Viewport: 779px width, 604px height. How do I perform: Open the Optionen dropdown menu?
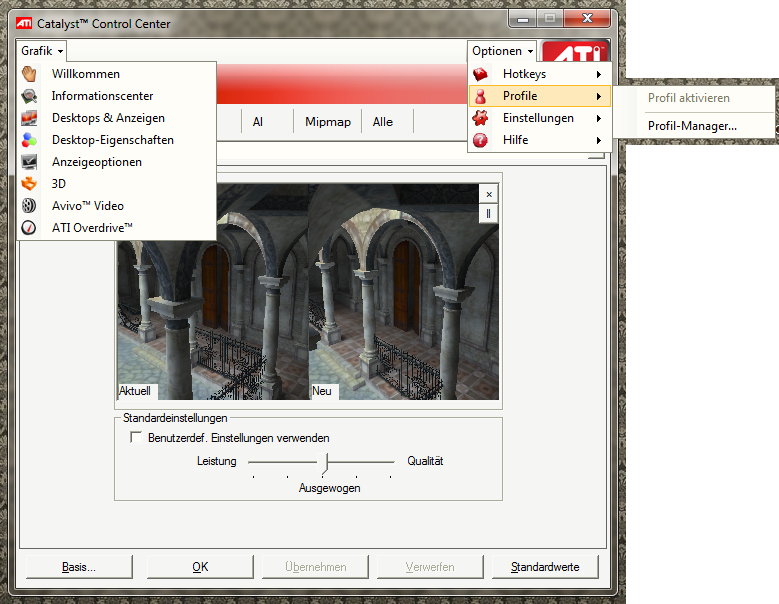pyautogui.click(x=502, y=51)
